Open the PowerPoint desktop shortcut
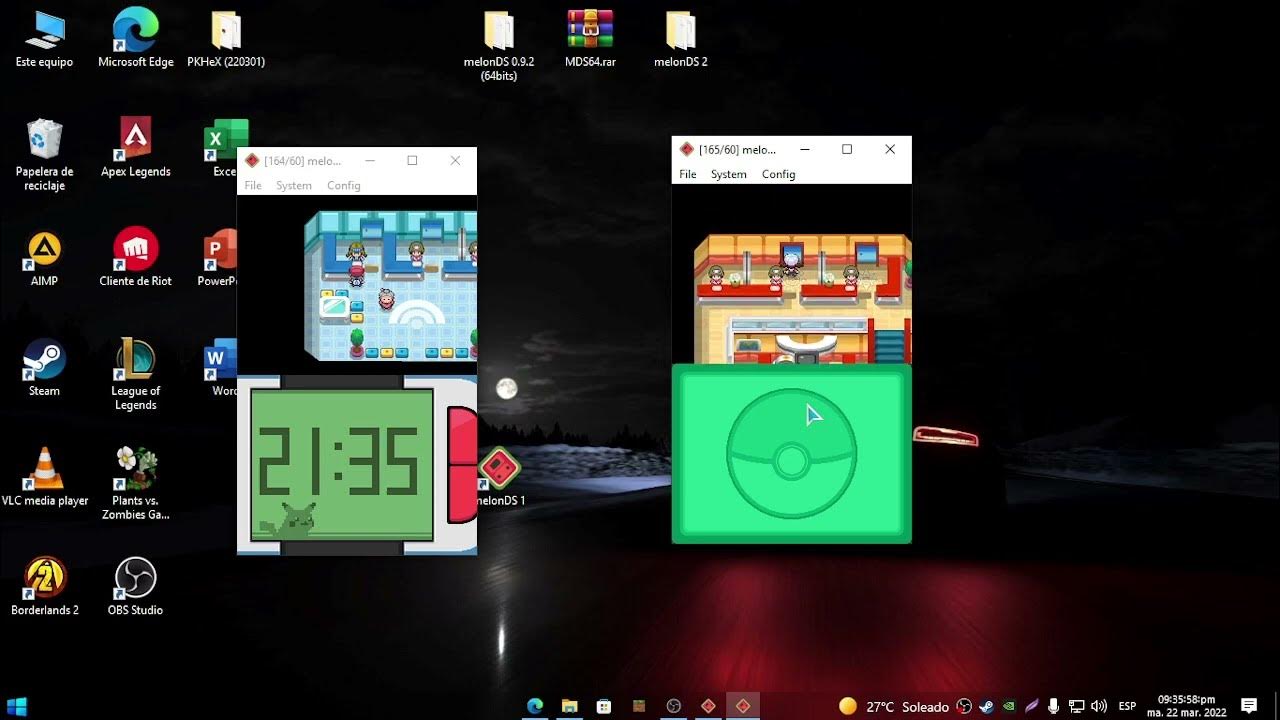The width and height of the screenshot is (1280, 720). click(x=218, y=258)
